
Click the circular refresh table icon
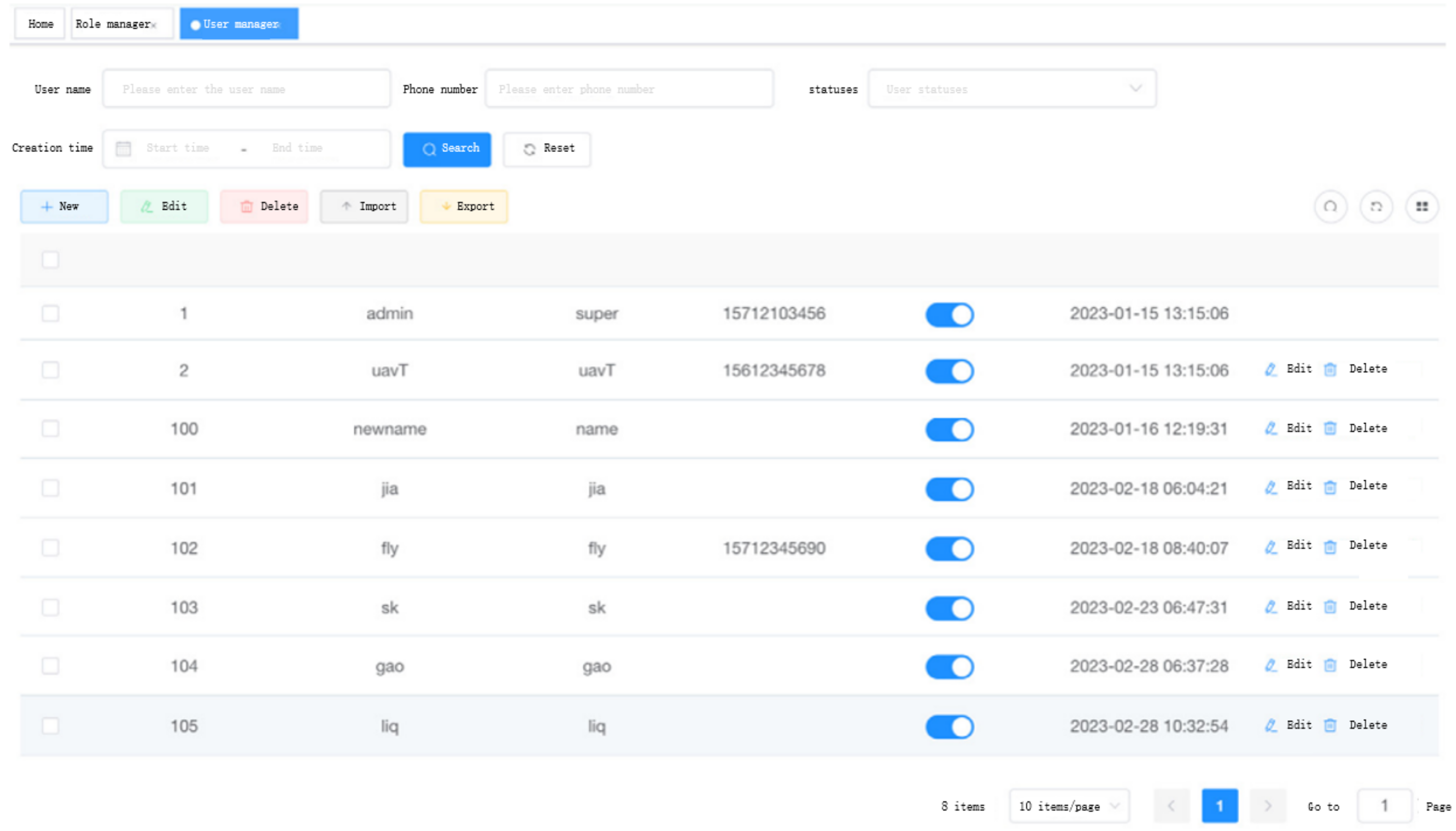tap(1376, 207)
